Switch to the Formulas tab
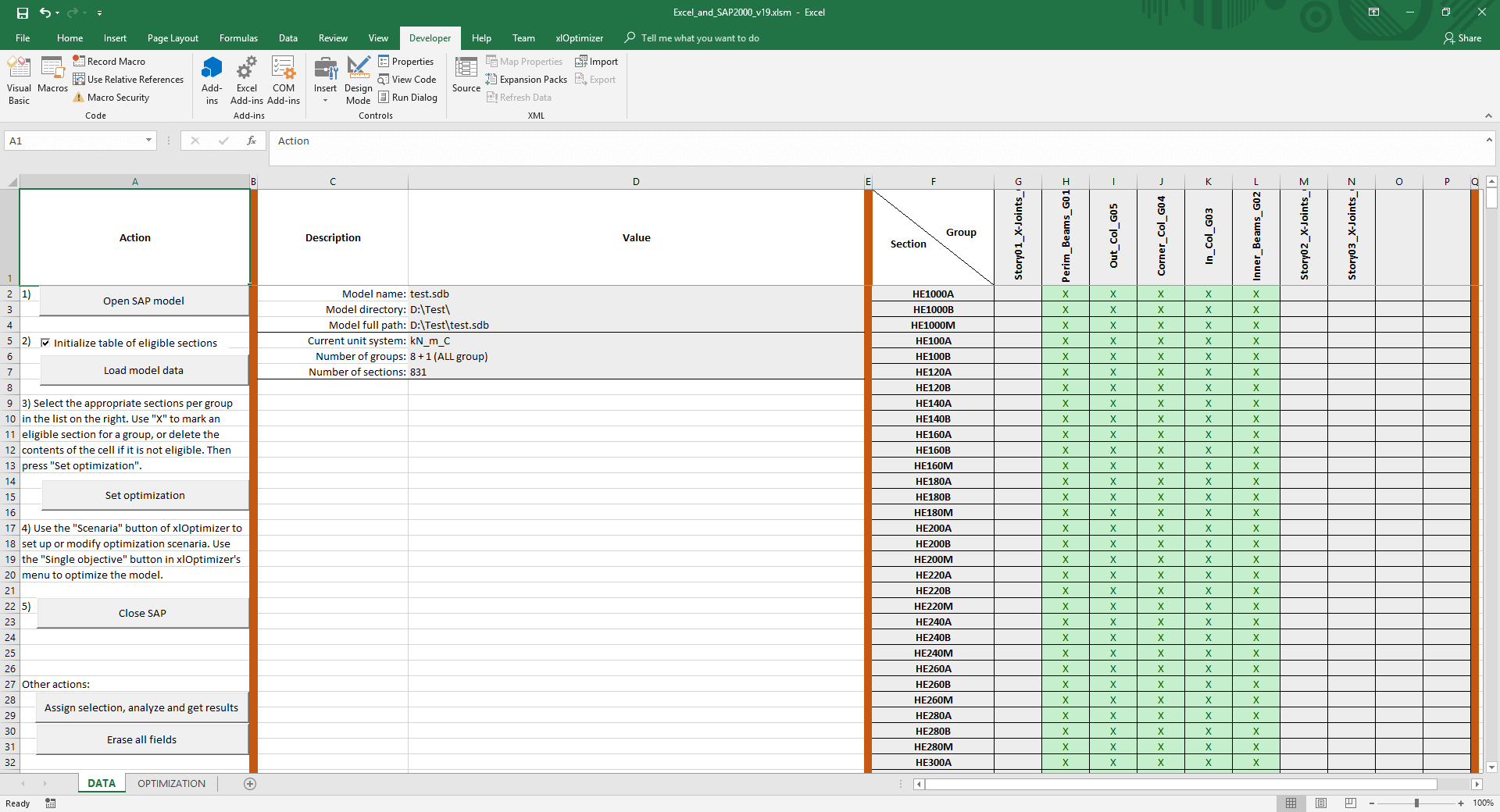1500x812 pixels. coord(238,38)
